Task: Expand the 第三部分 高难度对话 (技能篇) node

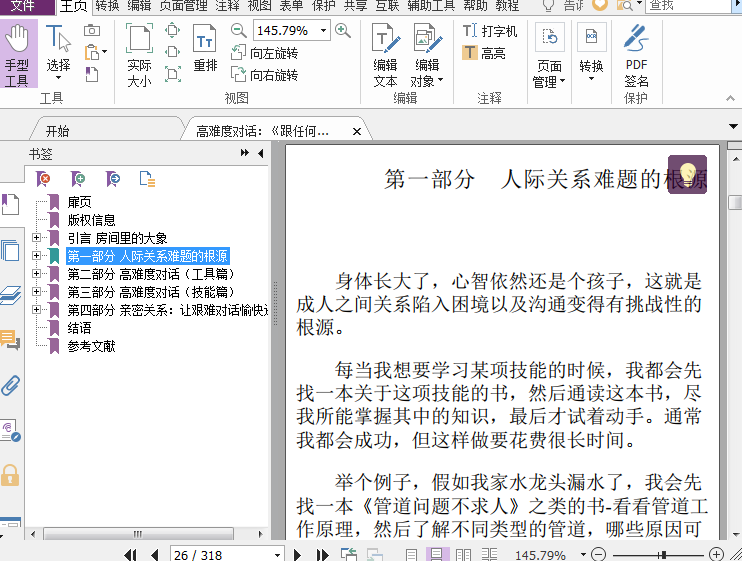Action: [36, 291]
